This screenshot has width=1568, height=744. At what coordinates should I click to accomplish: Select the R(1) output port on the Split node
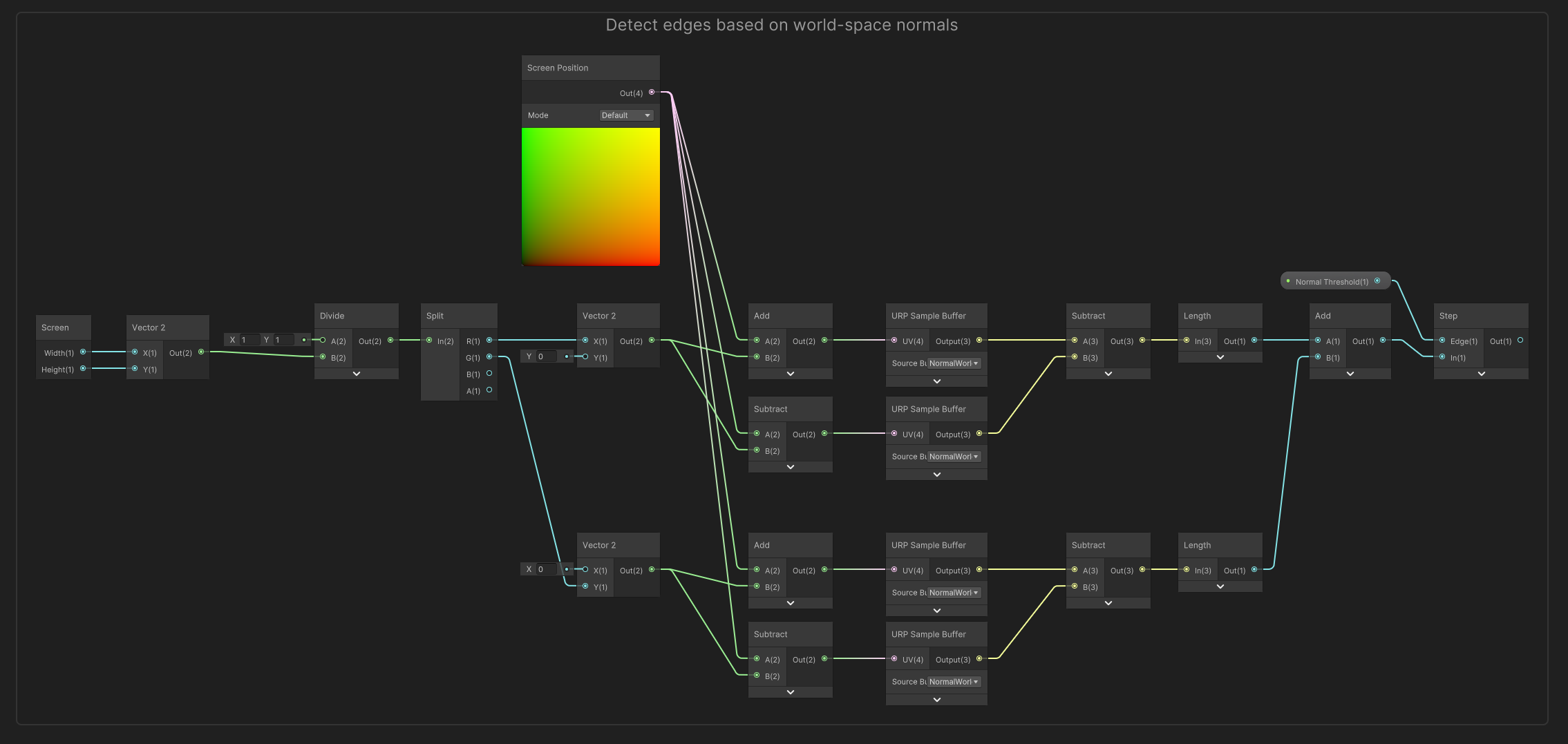489,341
